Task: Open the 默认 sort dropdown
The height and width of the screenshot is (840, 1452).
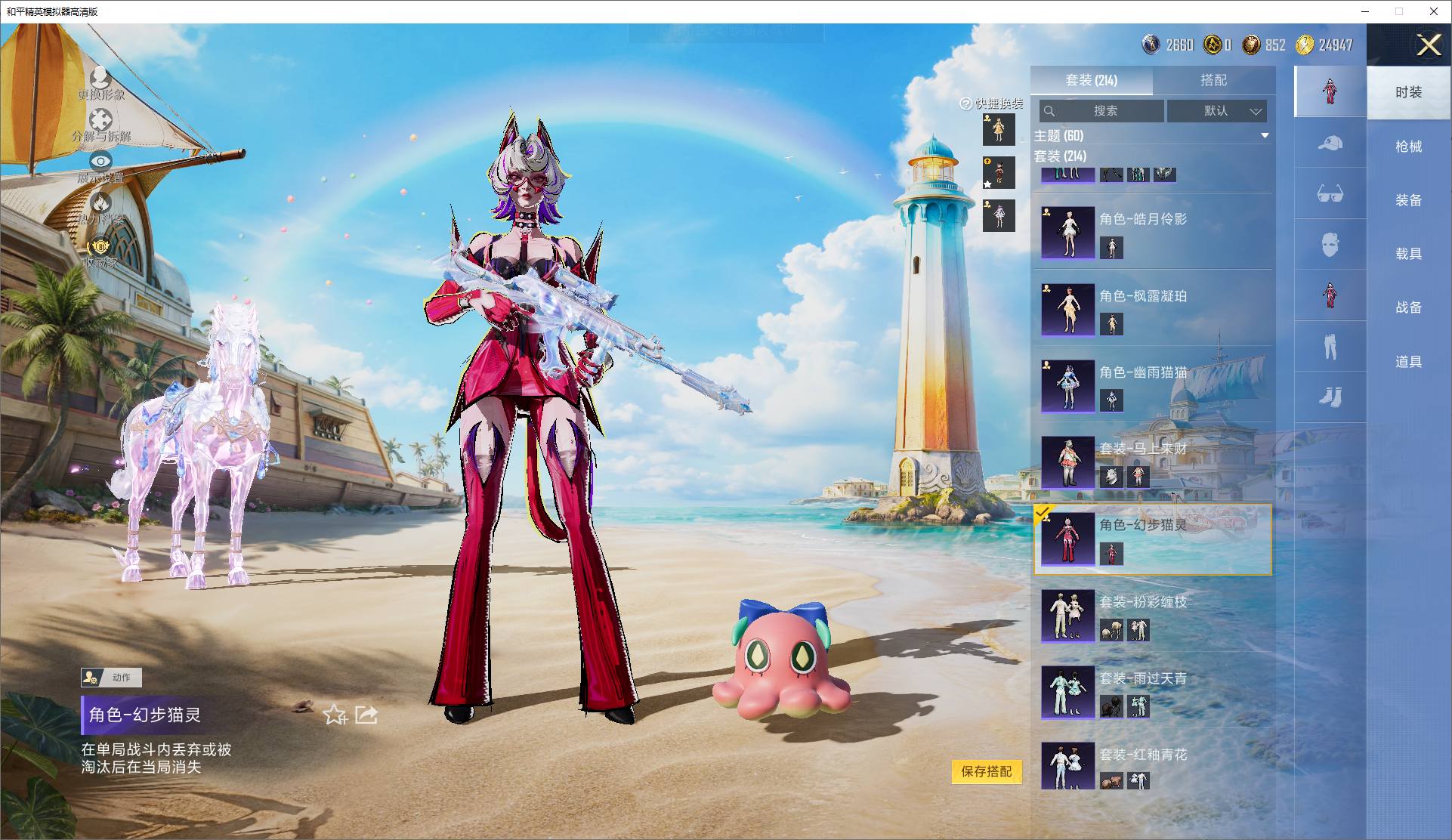Action: click(x=1216, y=111)
